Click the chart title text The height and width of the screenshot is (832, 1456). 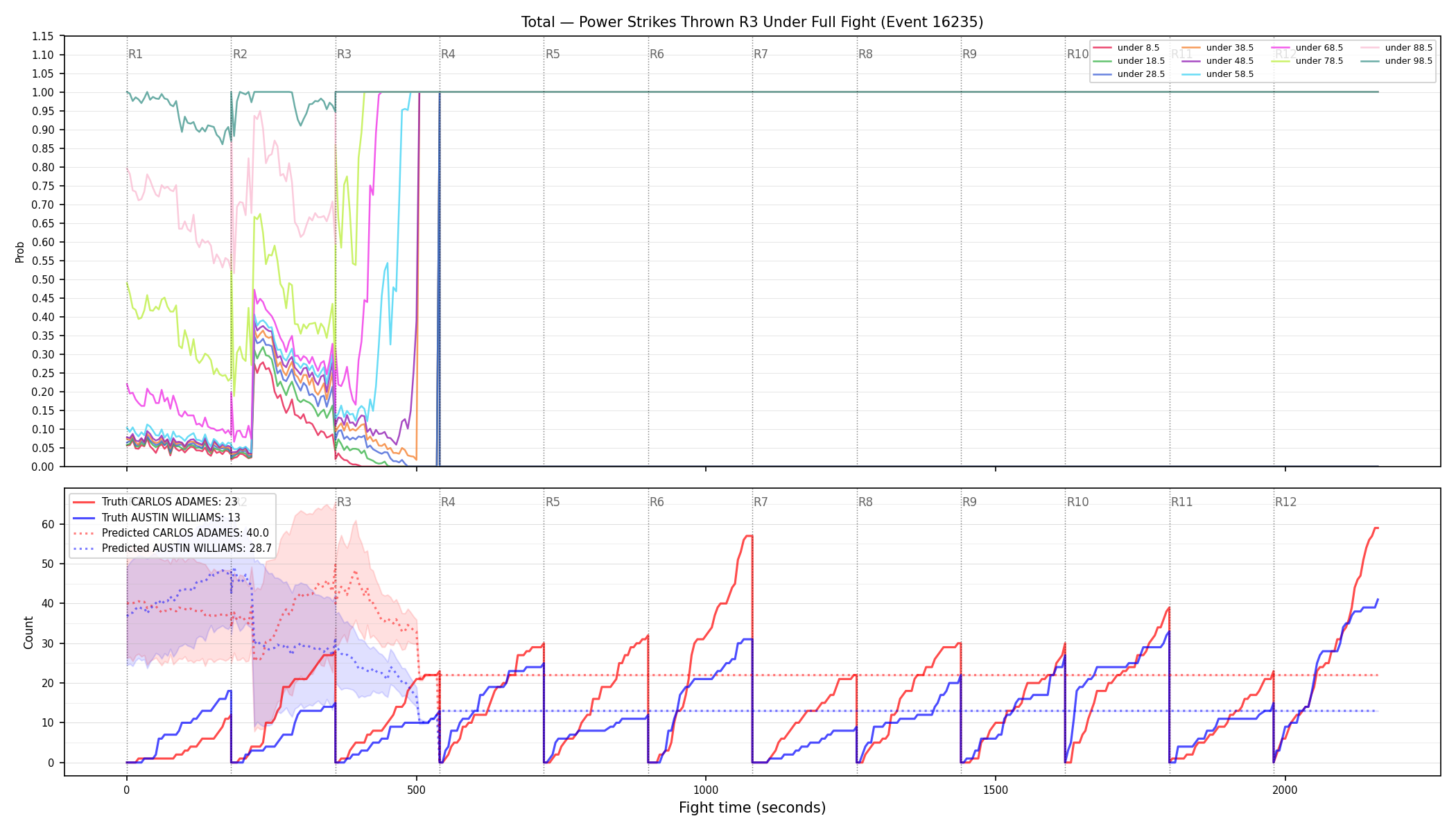coord(752,22)
